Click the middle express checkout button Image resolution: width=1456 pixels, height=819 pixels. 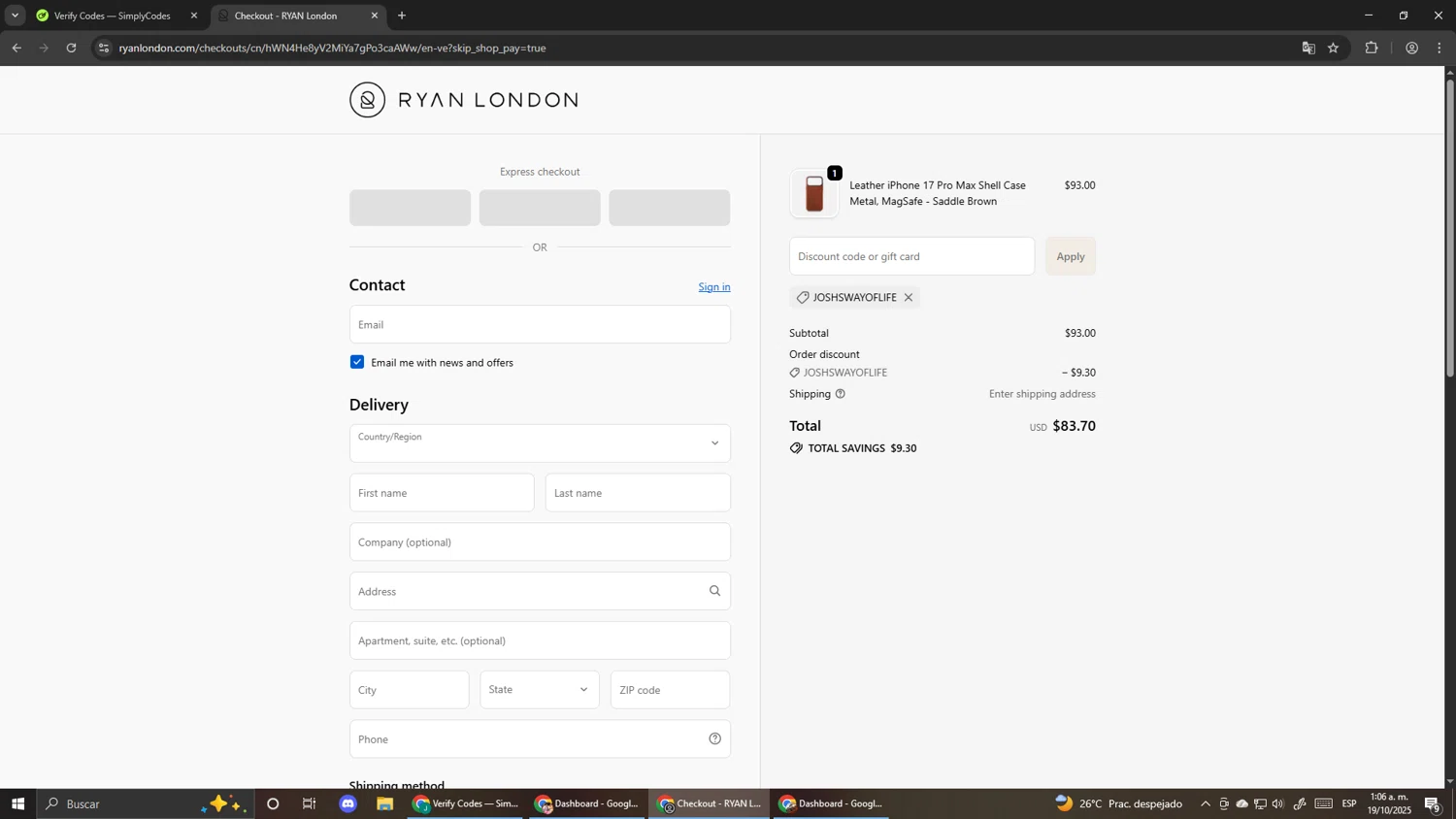pos(540,208)
